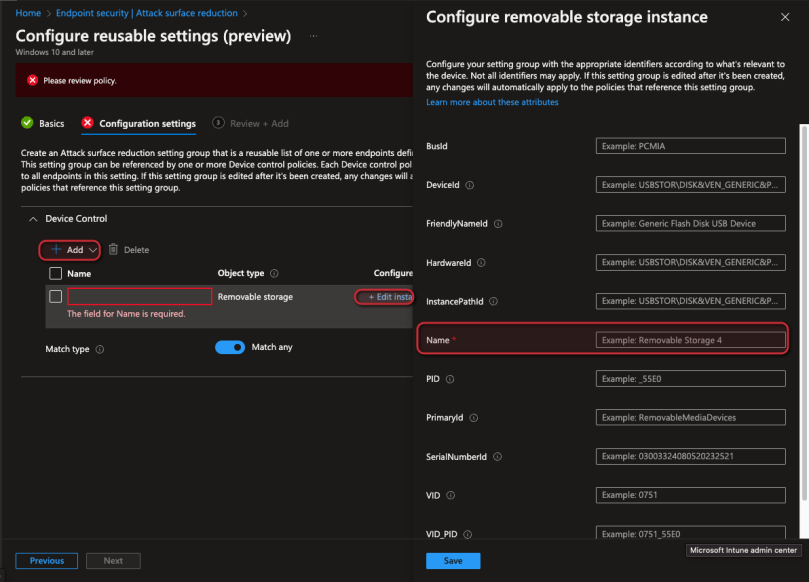
Task: Click the Match type info icon
Action: click(x=100, y=349)
